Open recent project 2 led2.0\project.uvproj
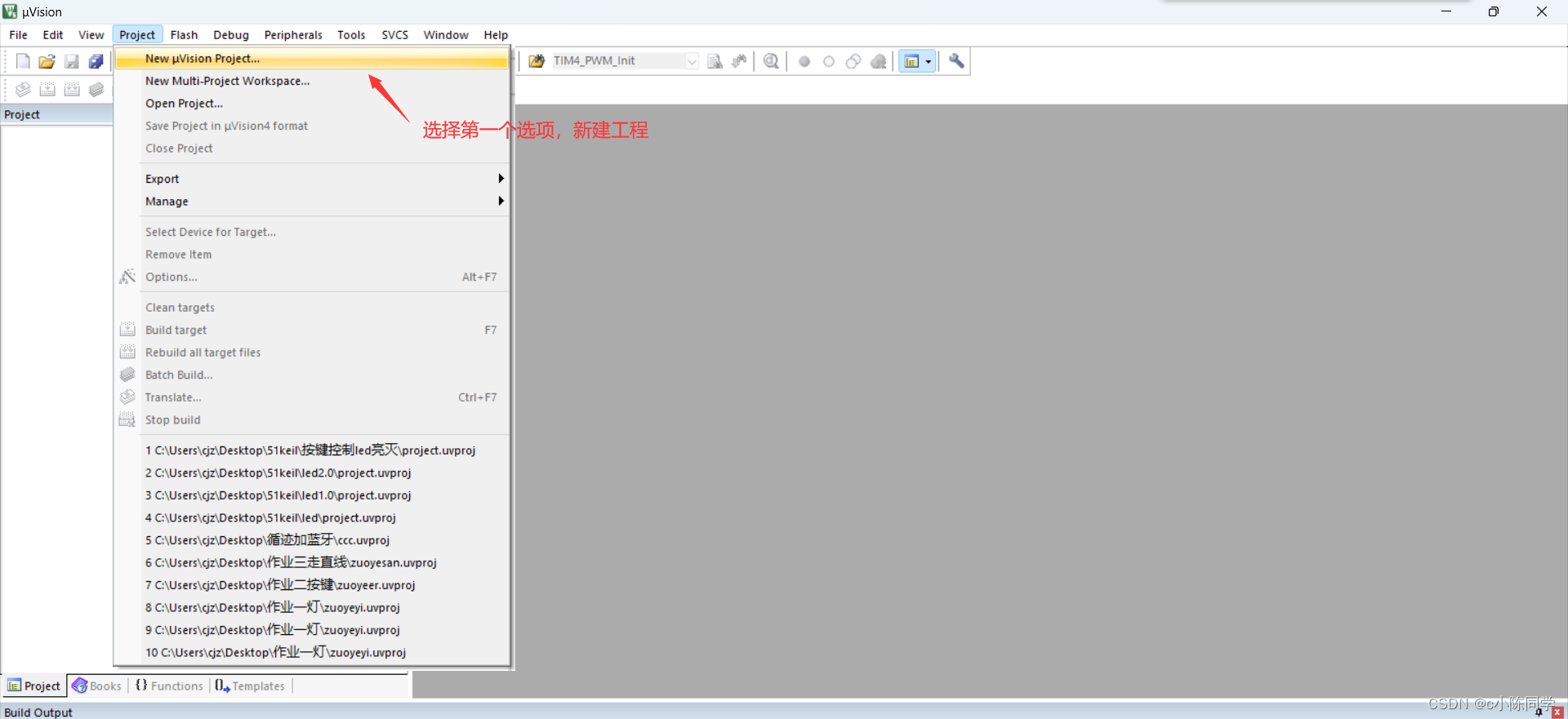 click(312, 473)
